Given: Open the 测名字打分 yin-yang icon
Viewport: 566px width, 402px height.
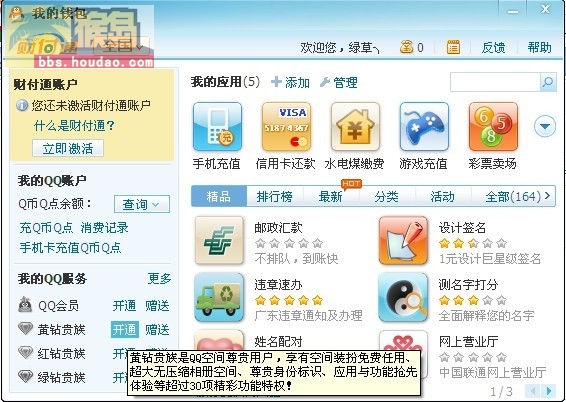Looking at the screenshot, I should point(403,297).
